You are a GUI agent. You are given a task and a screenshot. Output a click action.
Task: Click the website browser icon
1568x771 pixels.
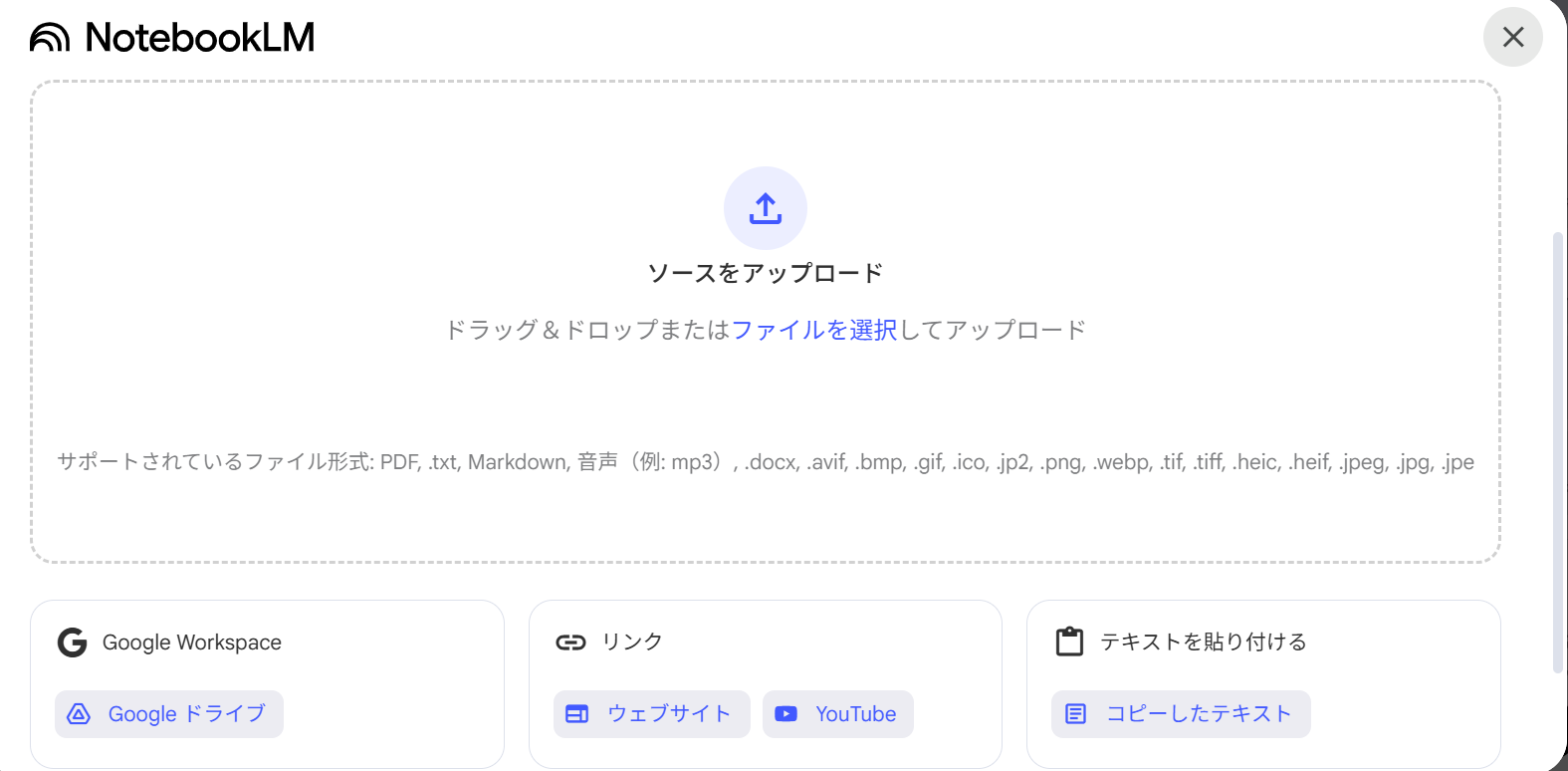[577, 714]
